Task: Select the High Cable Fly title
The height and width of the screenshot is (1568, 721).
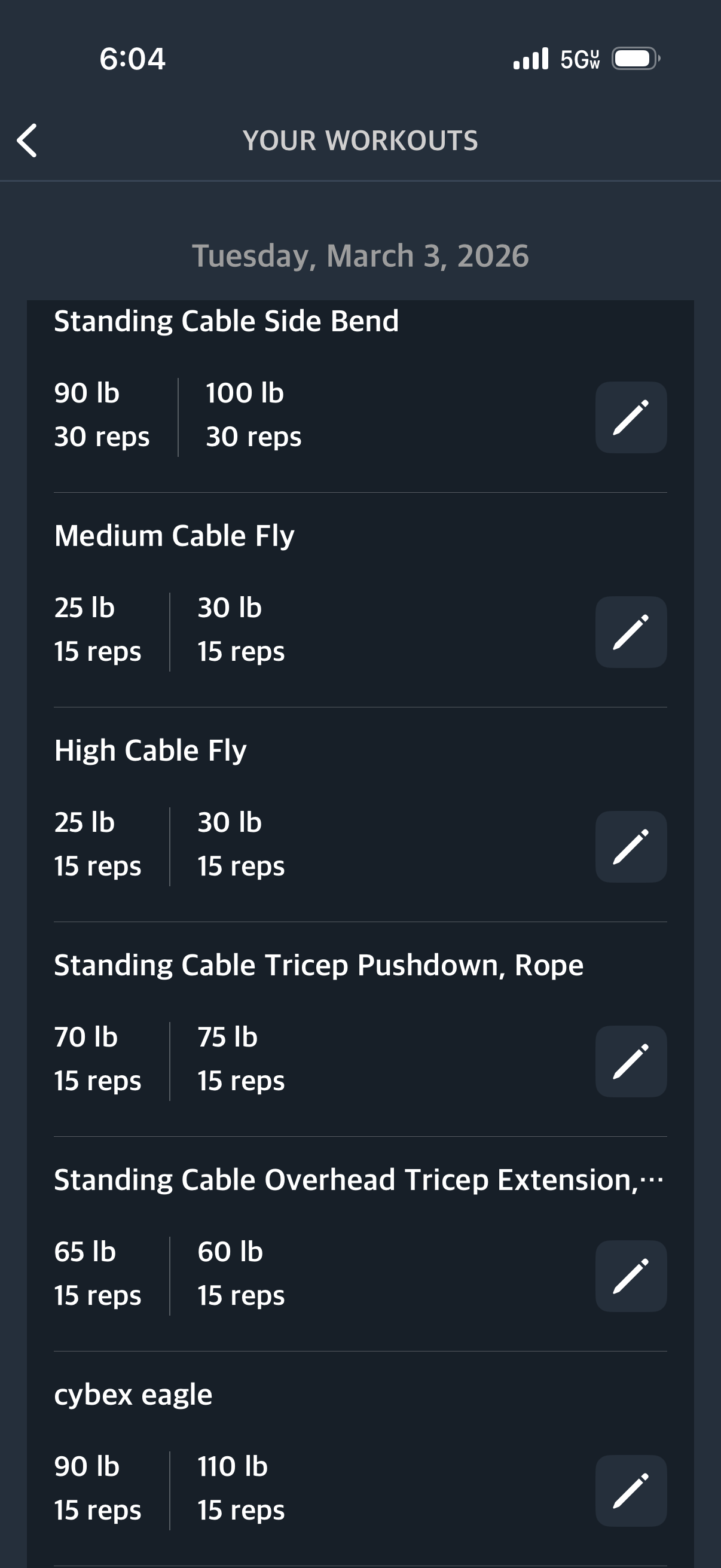Action: coord(150,751)
